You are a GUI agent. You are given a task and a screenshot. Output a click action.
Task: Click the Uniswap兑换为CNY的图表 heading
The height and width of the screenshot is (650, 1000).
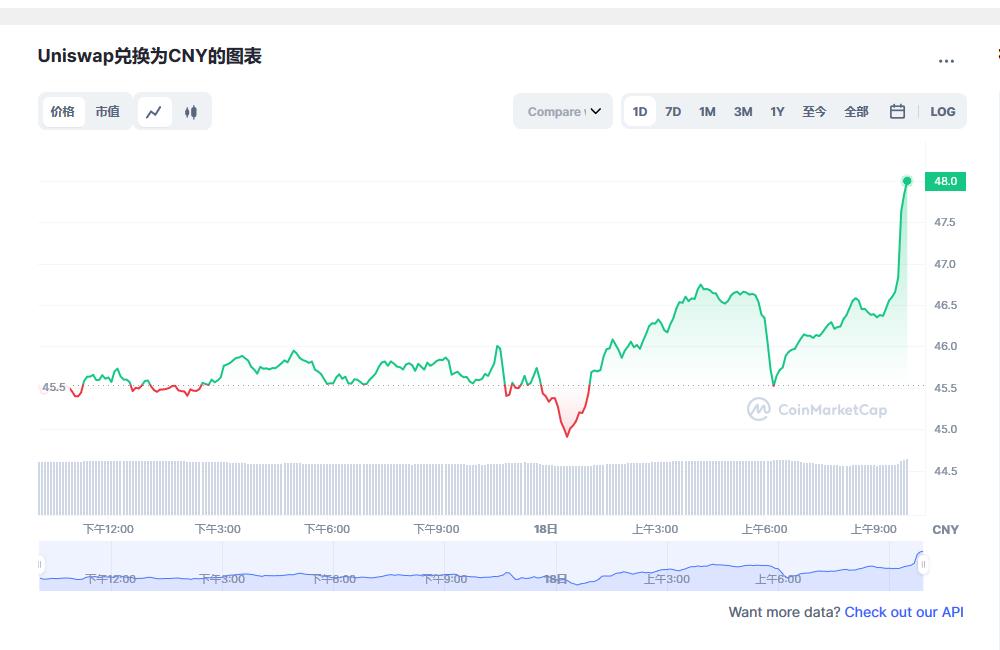tap(149, 56)
